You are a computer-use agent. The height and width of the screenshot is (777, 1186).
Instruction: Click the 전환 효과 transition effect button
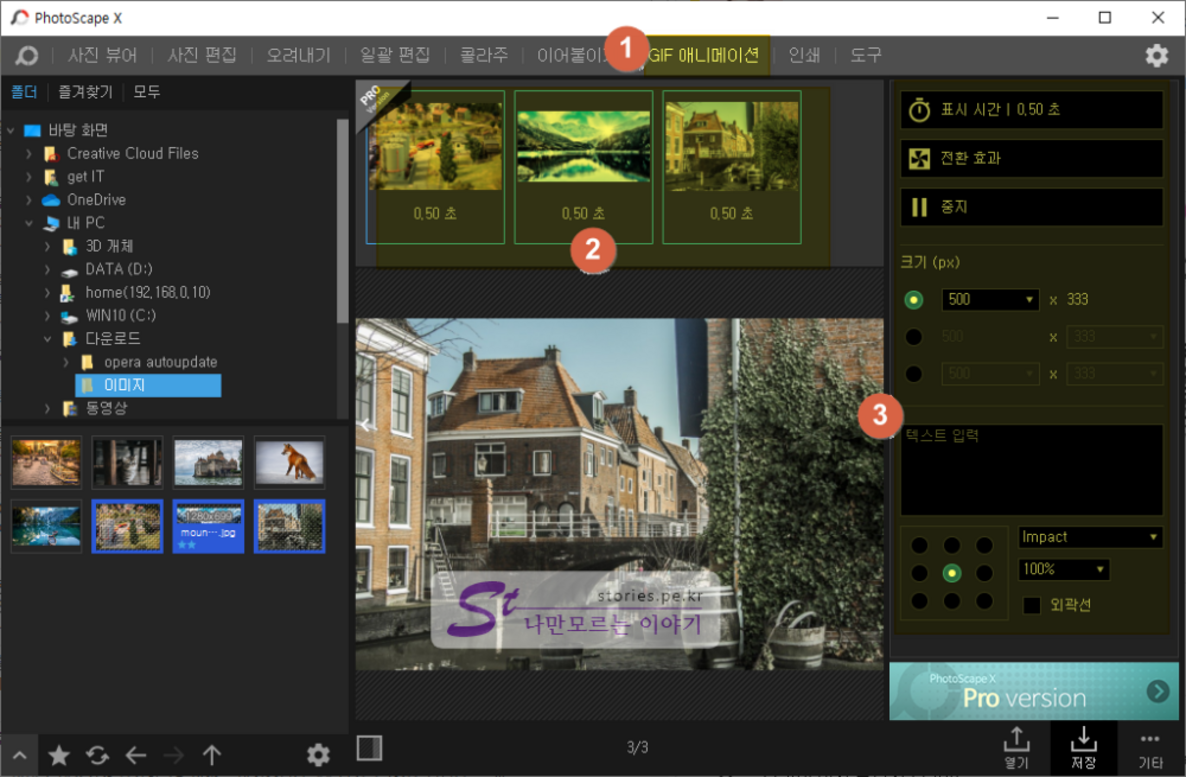pyautogui.click(x=1031, y=158)
